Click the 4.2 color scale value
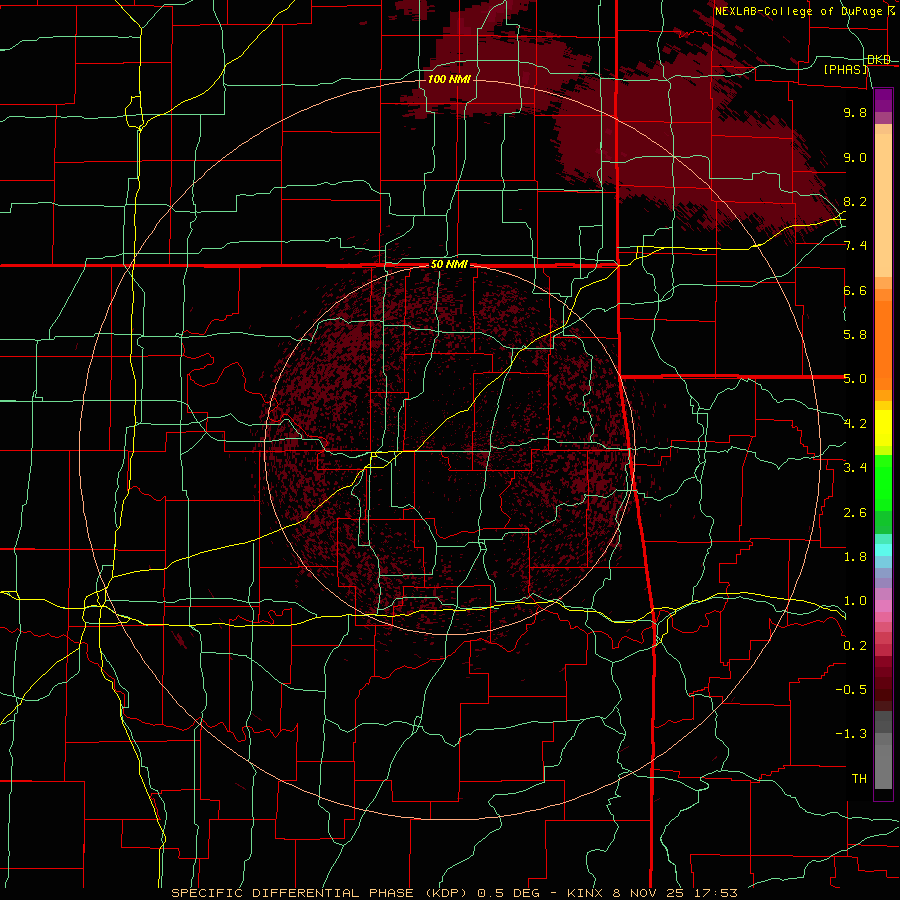The width and height of the screenshot is (900, 900). 855,424
